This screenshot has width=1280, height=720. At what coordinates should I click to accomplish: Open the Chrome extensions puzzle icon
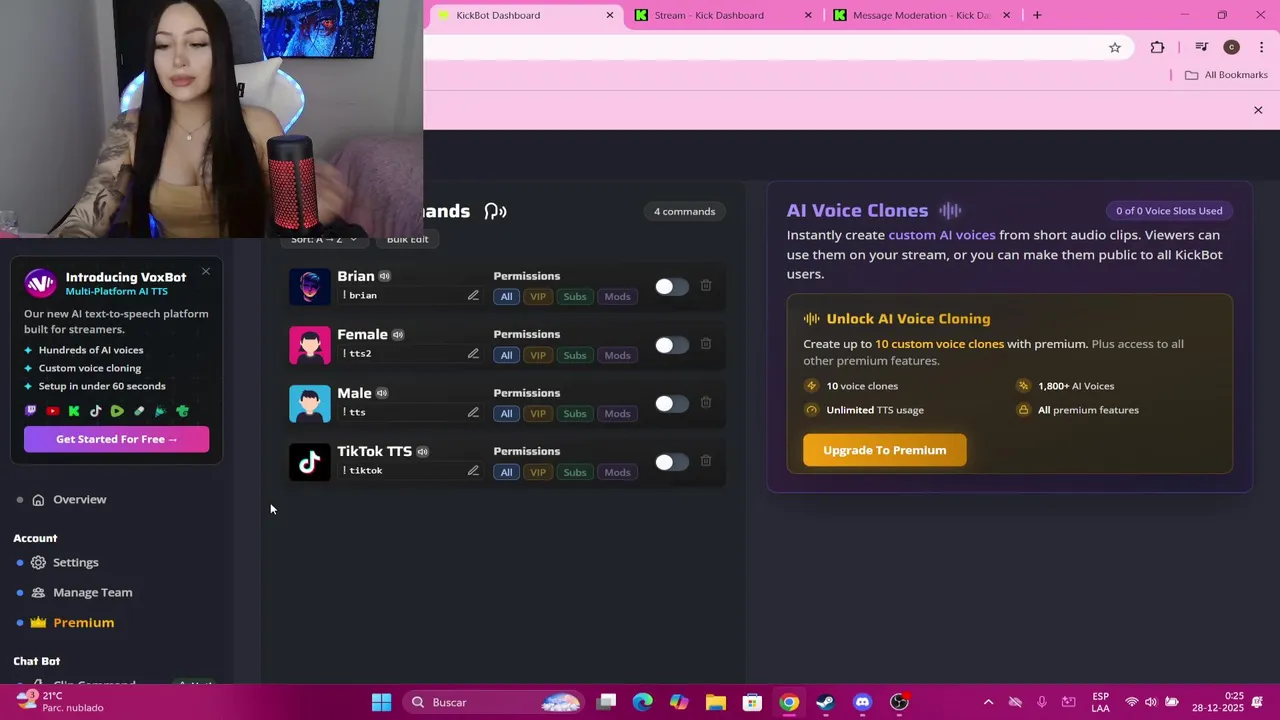tap(1157, 47)
